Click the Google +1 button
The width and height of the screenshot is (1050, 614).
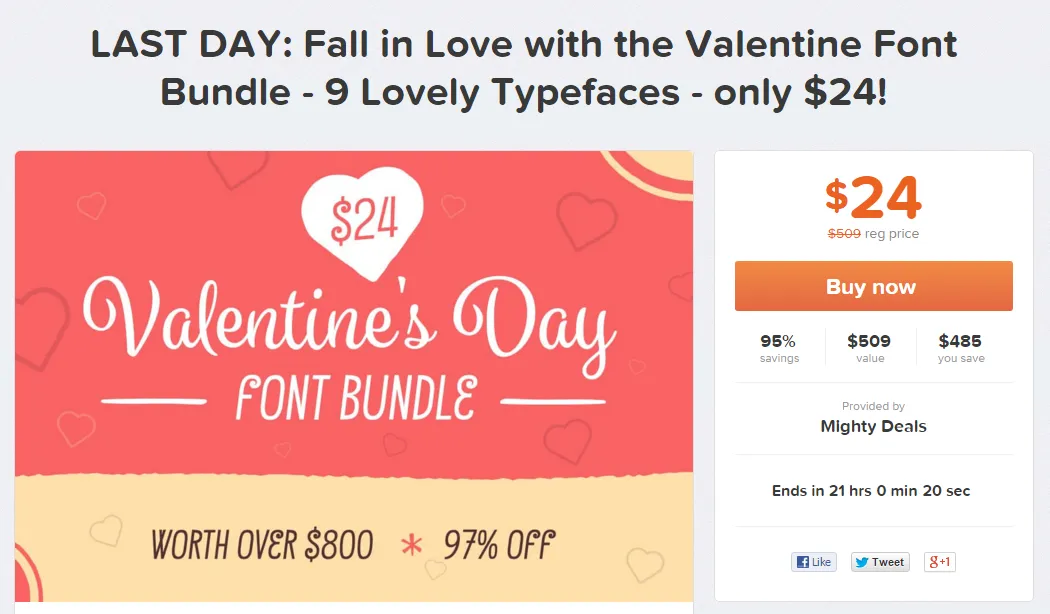pyautogui.click(x=940, y=562)
